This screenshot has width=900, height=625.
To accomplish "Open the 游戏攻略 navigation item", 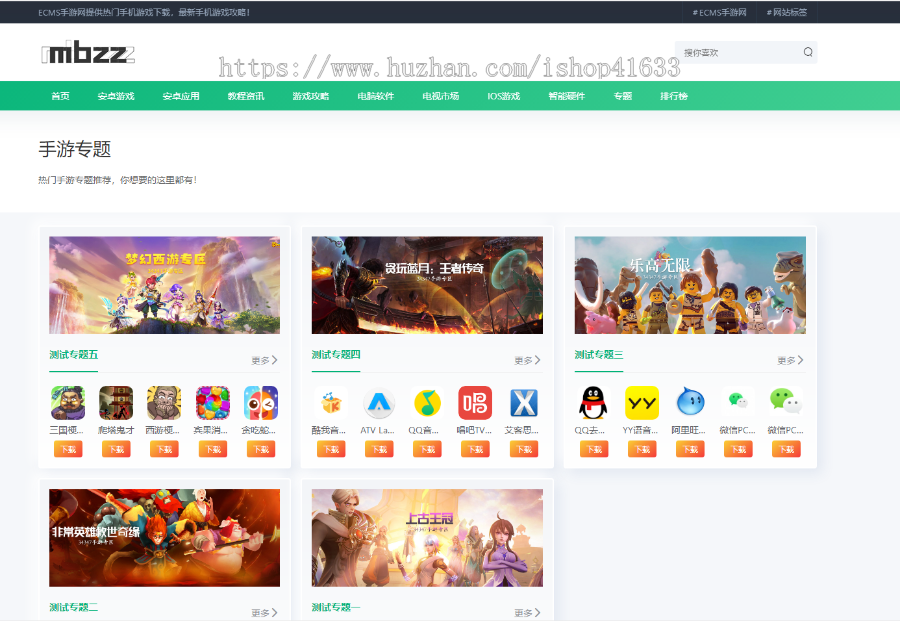I will point(311,96).
